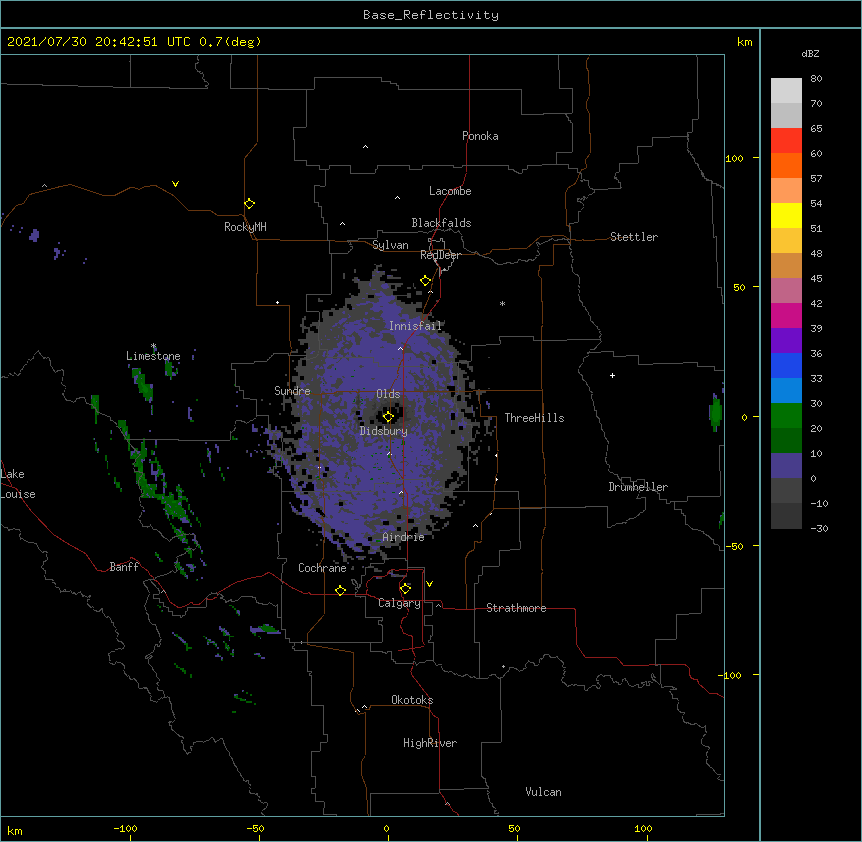Click the Blackfalds city label
862x842 pixels.
pyautogui.click(x=441, y=223)
